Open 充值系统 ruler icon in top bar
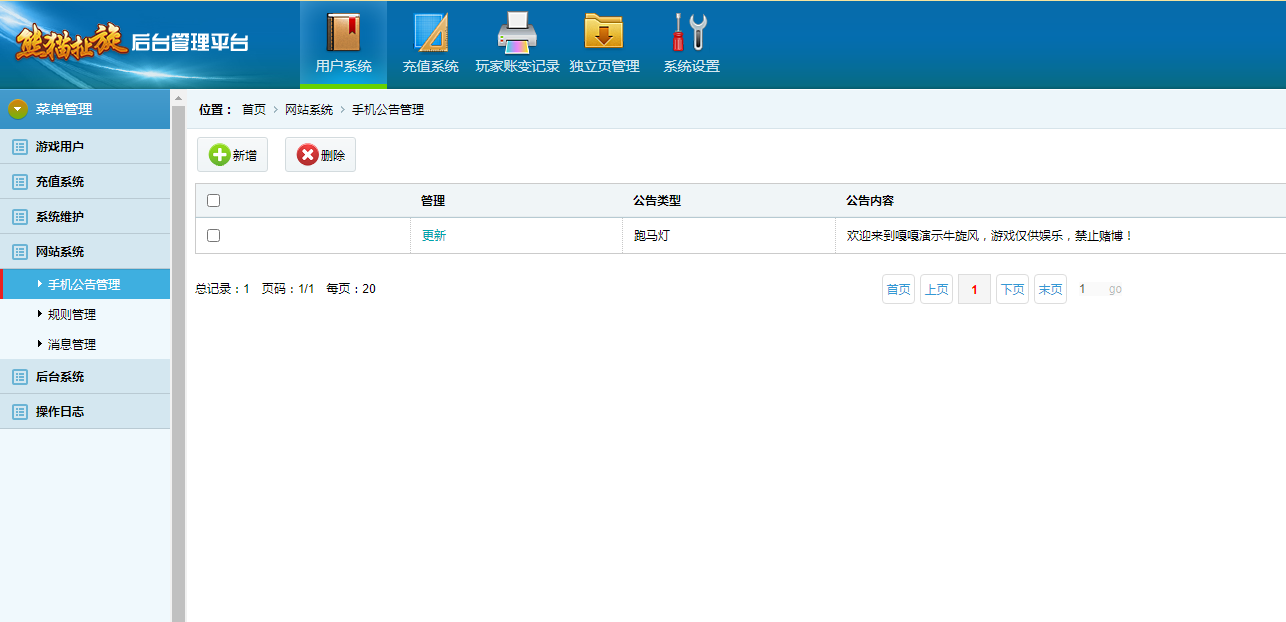The width and height of the screenshot is (1286, 622). coord(430,32)
